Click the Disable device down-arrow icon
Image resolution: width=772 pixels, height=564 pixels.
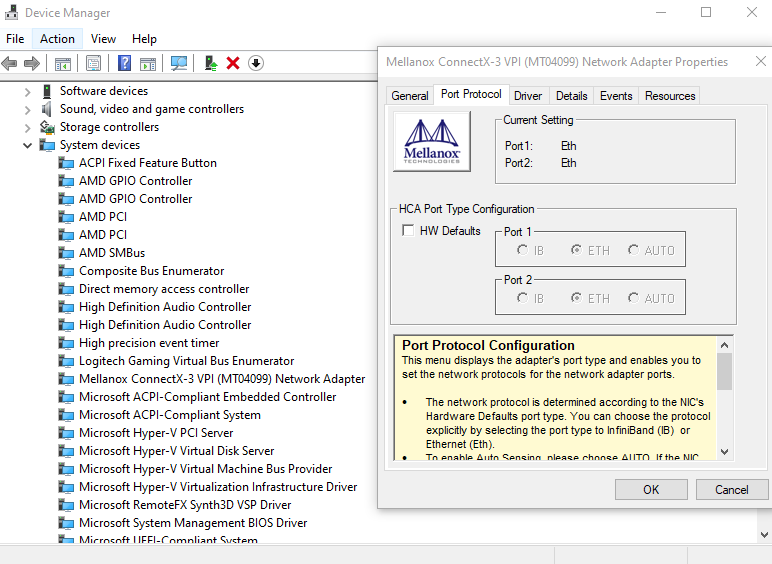tap(256, 63)
